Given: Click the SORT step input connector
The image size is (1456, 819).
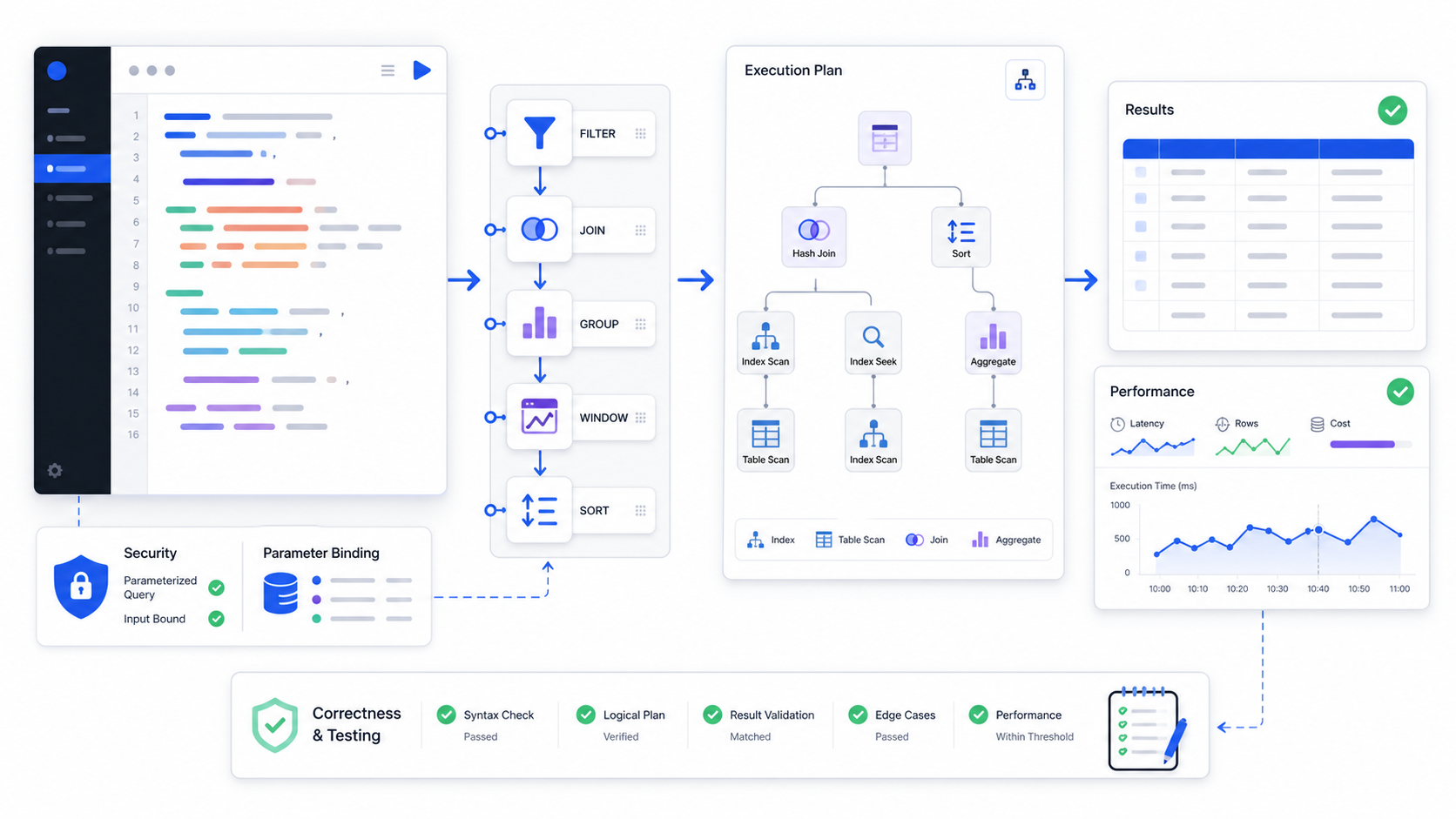Looking at the screenshot, I should [x=491, y=510].
